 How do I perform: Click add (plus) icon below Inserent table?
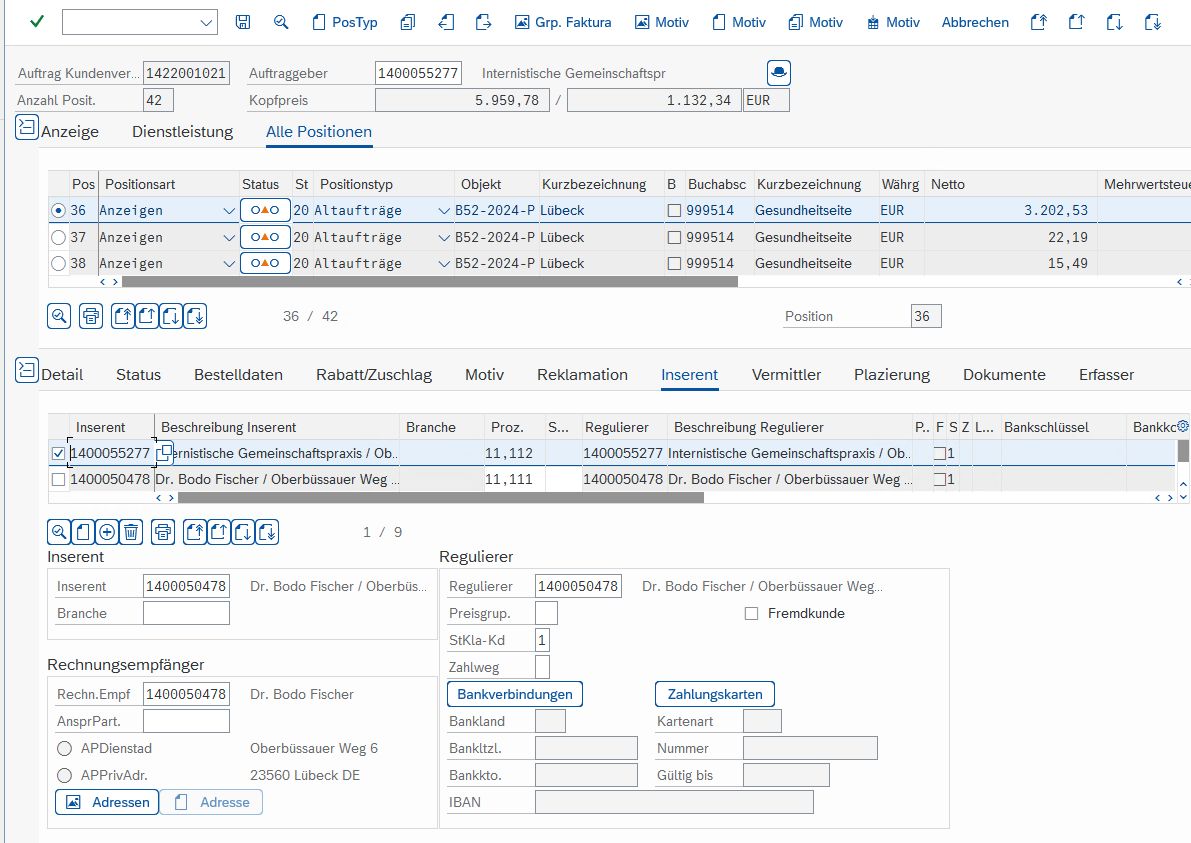point(107,532)
